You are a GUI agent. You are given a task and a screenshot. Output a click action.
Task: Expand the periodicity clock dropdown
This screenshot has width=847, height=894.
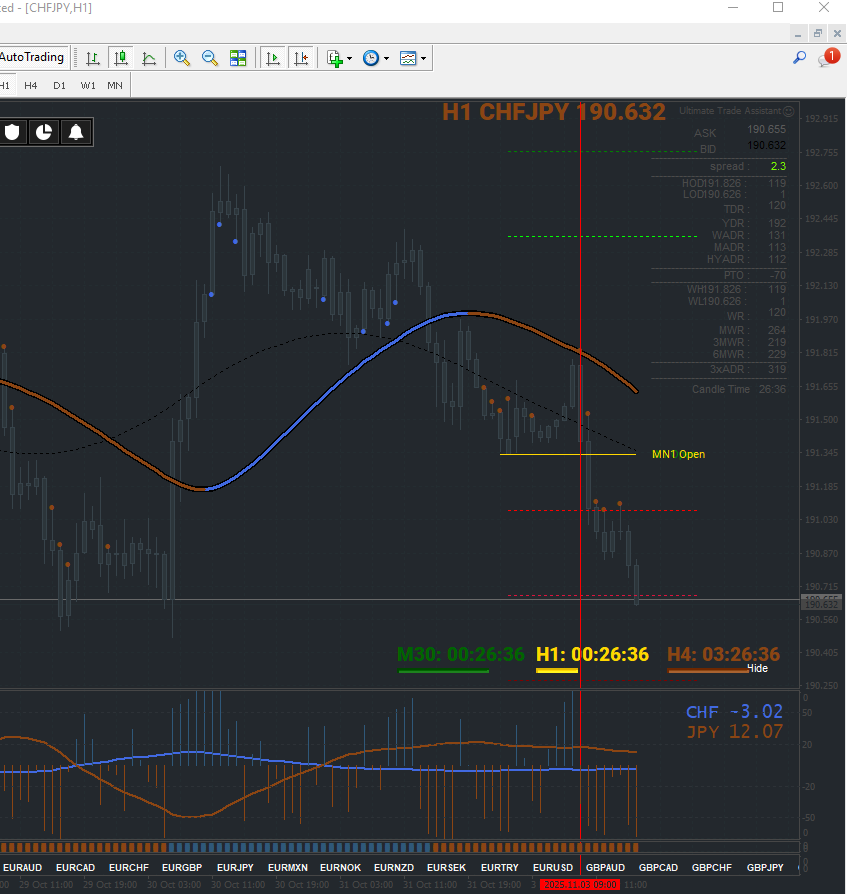coord(386,58)
